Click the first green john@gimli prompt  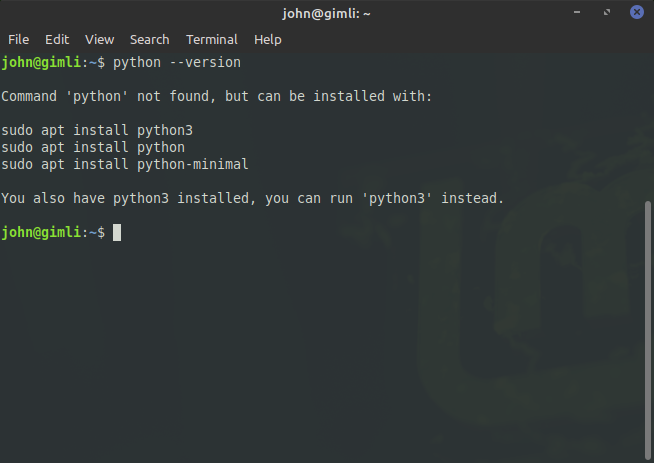click(x=41, y=63)
